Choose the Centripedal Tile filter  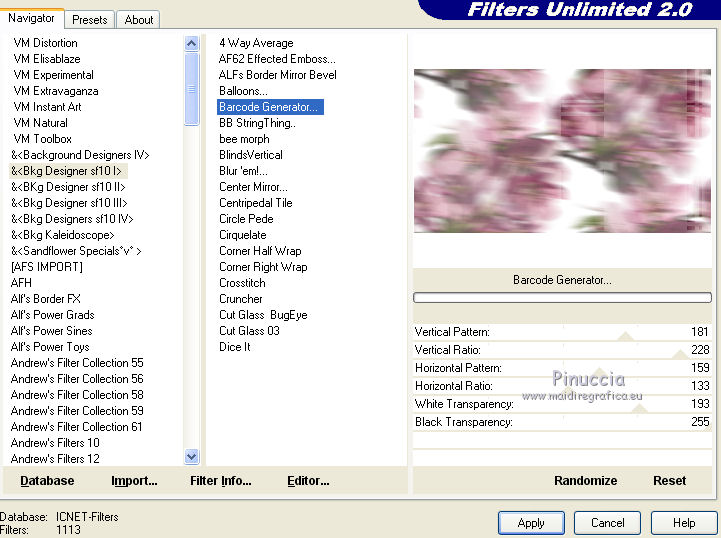(256, 203)
